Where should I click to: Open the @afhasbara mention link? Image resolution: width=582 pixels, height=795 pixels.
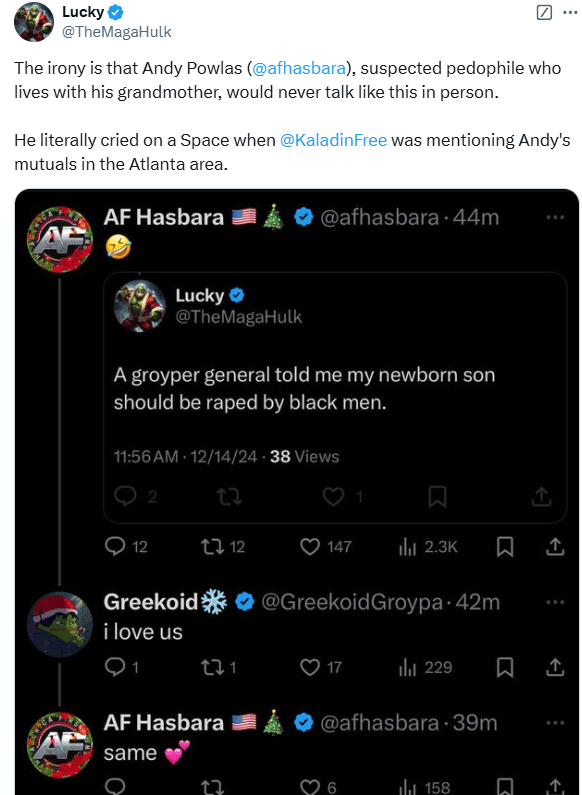click(x=299, y=68)
